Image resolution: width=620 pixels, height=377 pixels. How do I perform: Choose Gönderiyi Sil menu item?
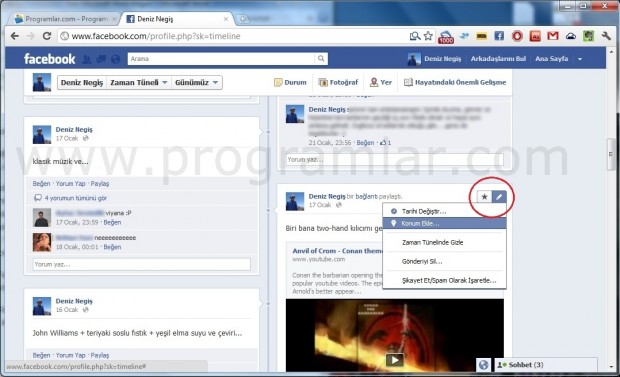pos(444,261)
